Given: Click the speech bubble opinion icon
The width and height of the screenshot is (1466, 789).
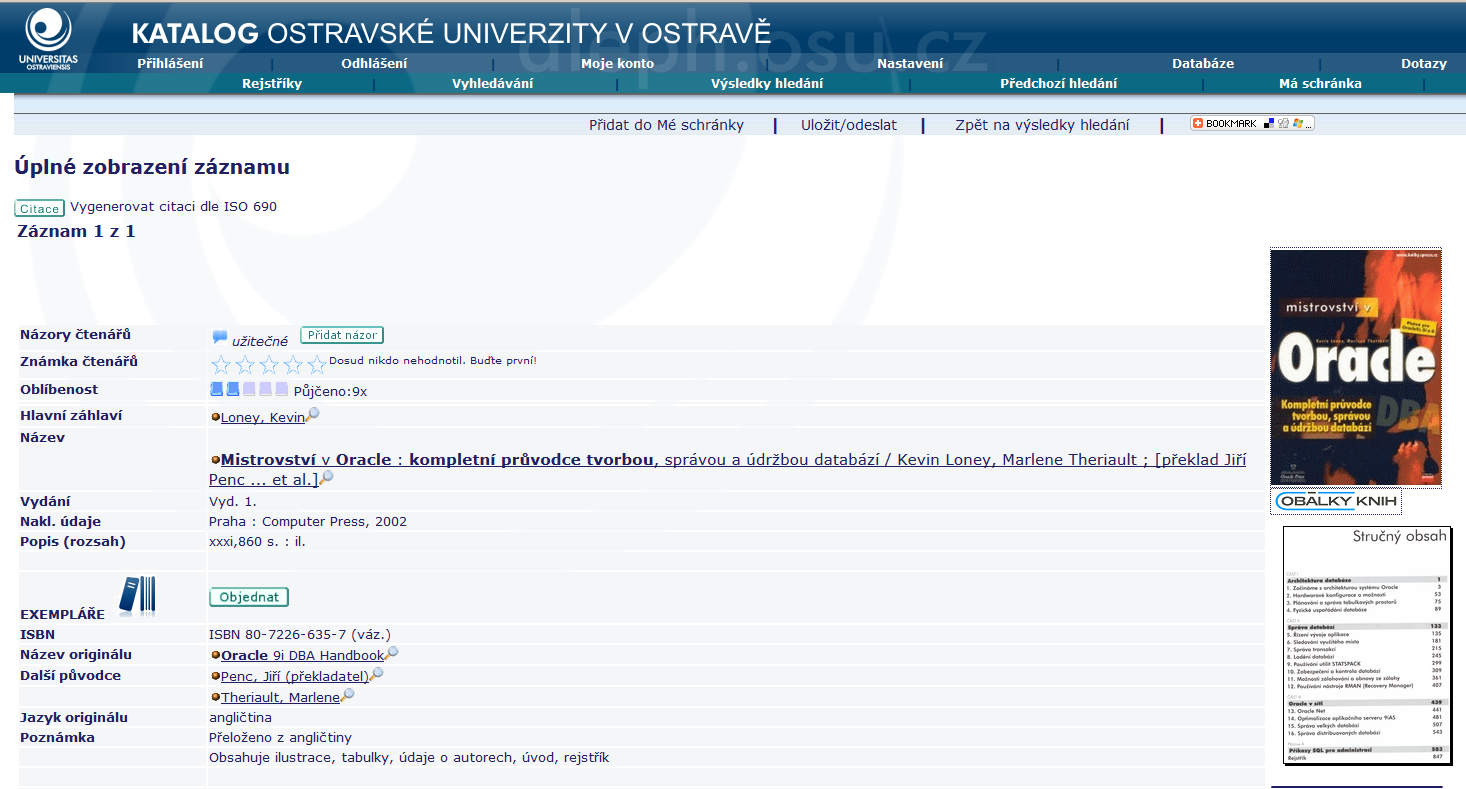Looking at the screenshot, I should 220,338.
